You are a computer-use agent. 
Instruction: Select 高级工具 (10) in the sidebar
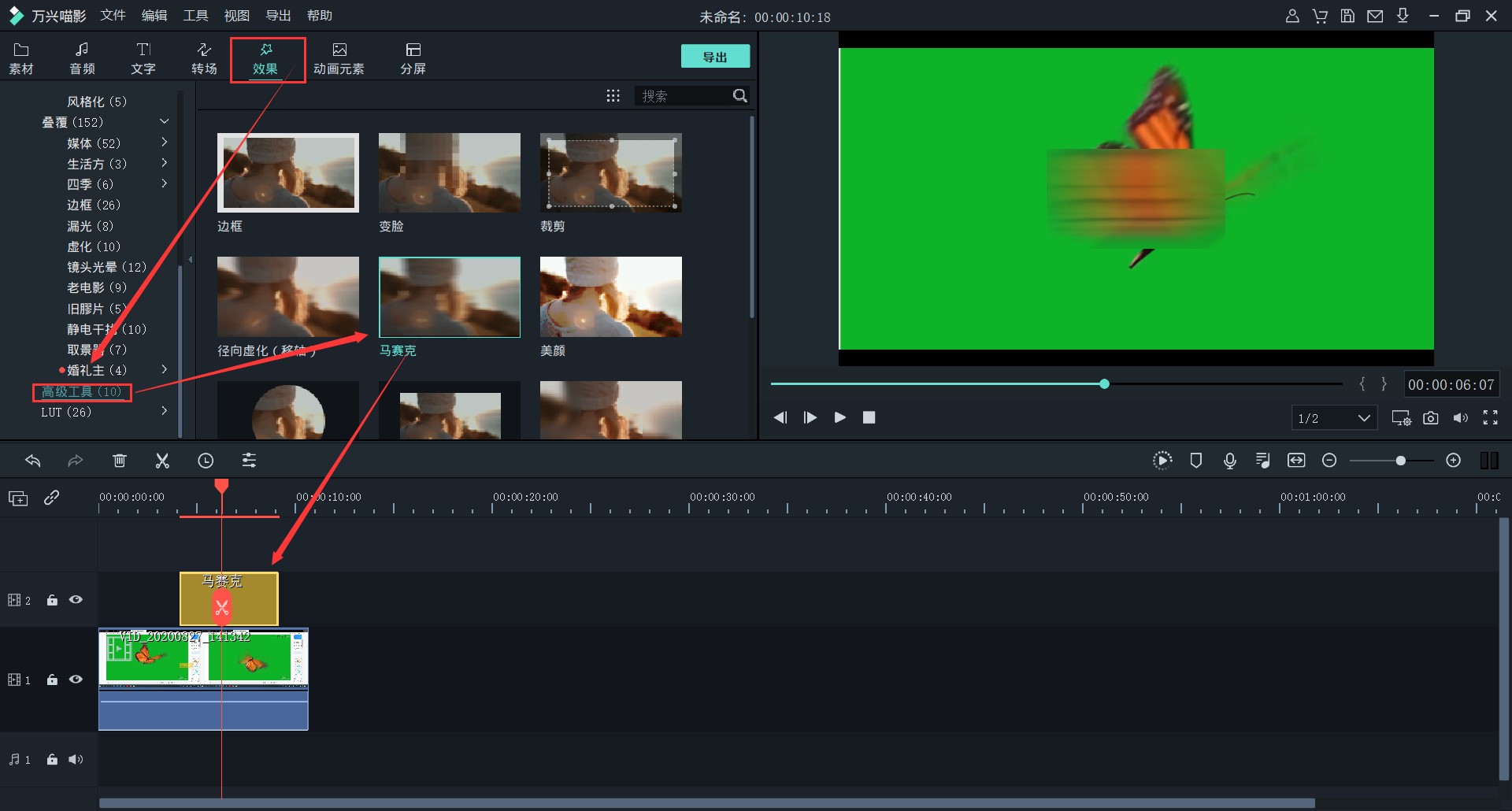82,392
